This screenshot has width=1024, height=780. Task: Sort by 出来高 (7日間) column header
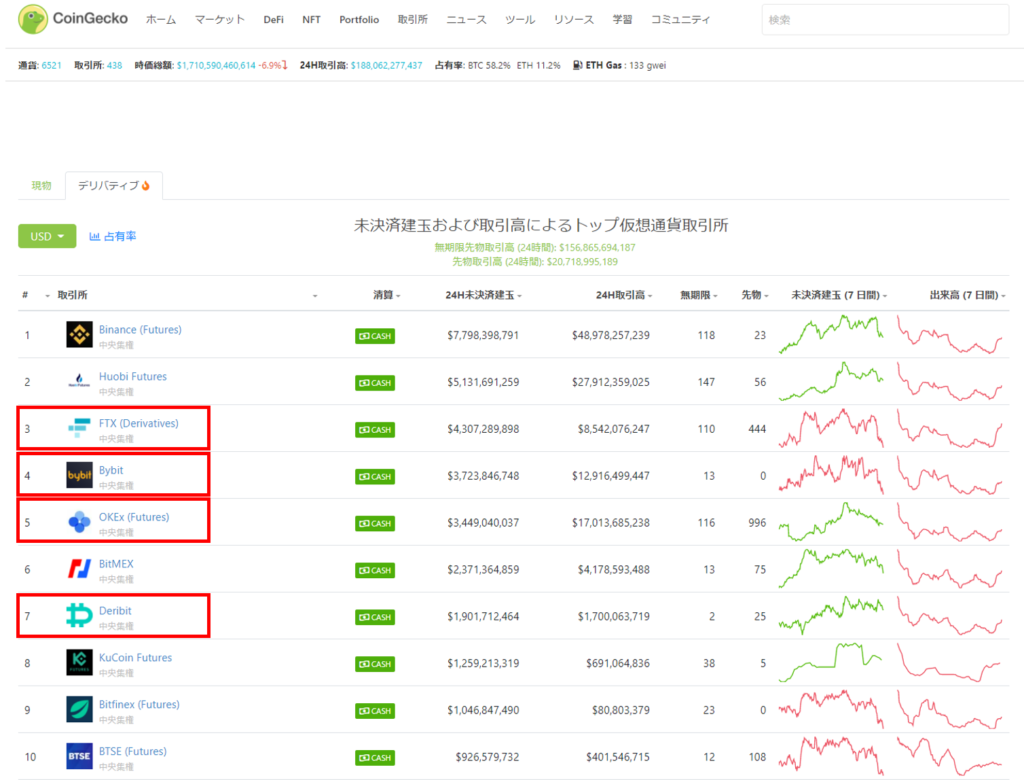pos(968,295)
